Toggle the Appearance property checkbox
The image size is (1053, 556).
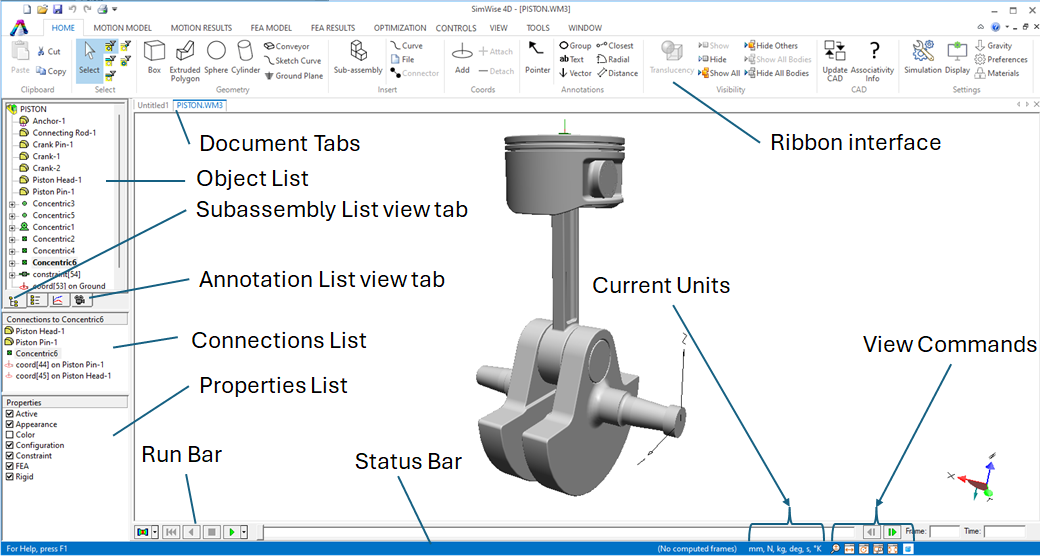pyautogui.click(x=9, y=424)
